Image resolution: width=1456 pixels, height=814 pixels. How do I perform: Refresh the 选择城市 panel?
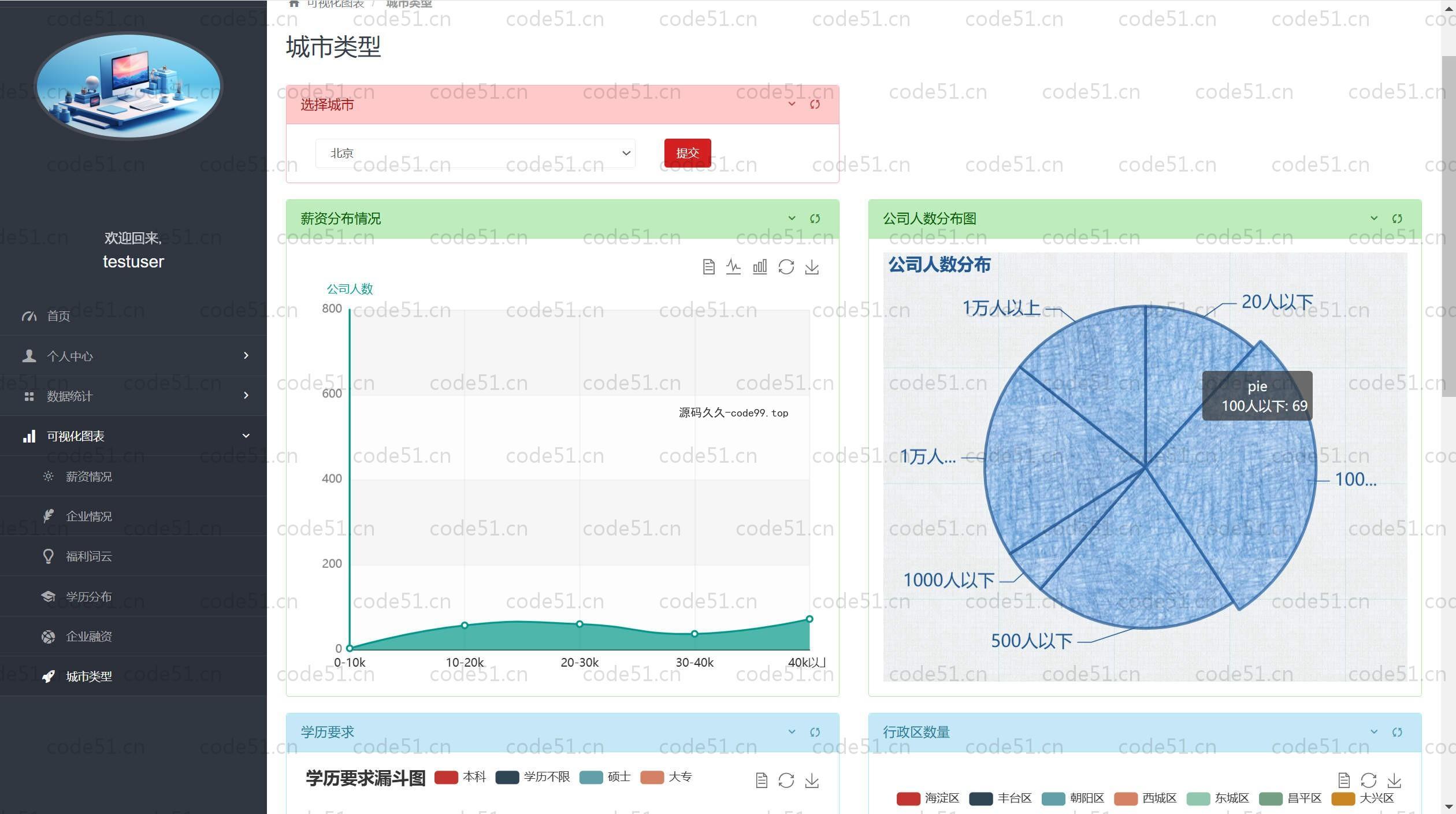click(815, 105)
